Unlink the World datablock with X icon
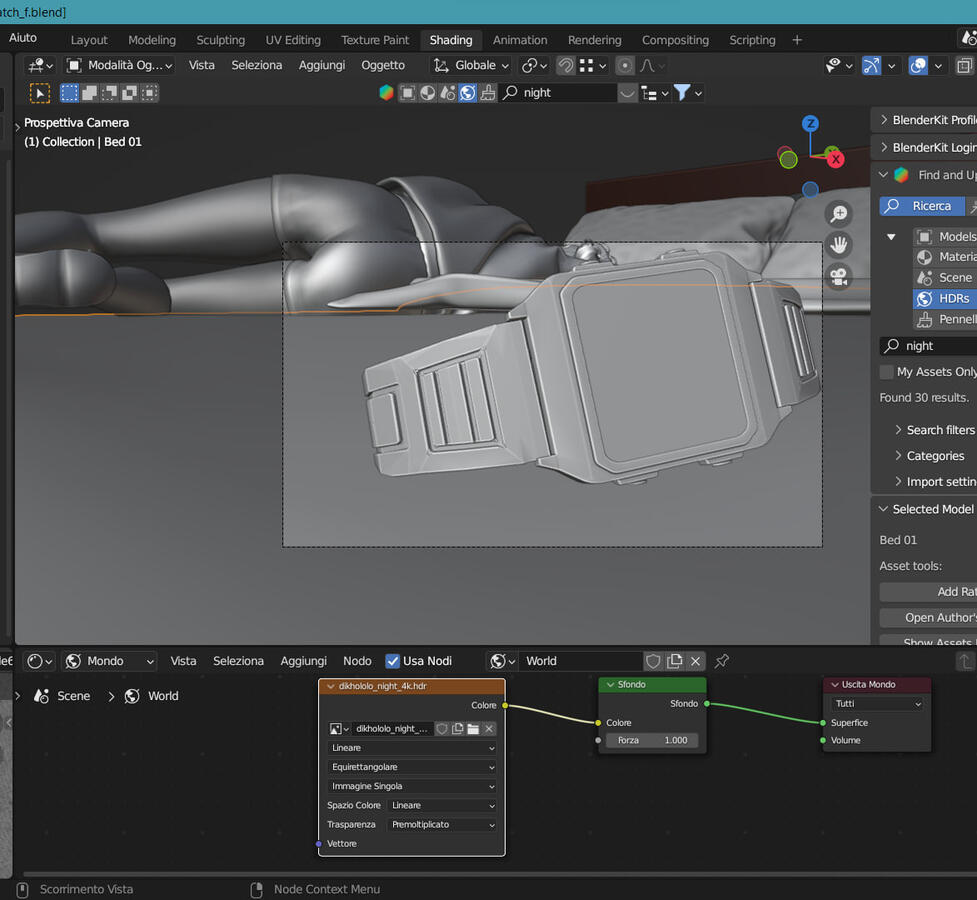 coord(696,661)
